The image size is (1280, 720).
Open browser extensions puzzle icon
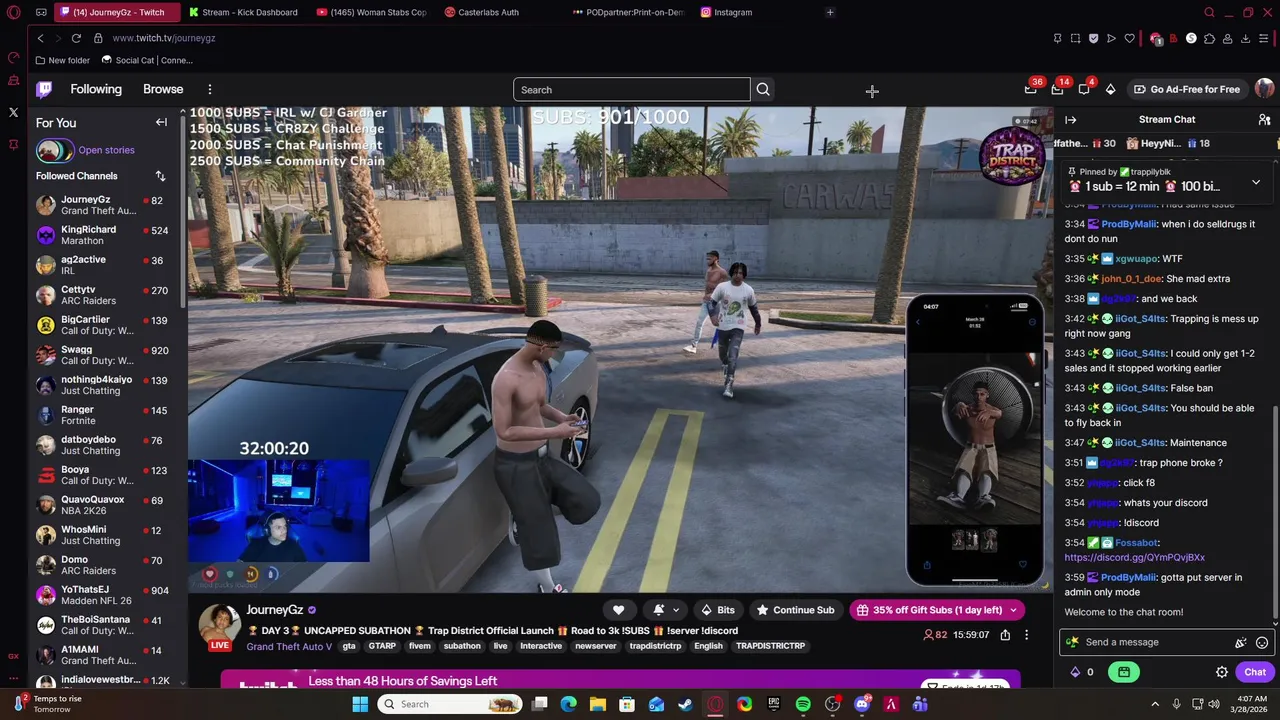[1209, 38]
